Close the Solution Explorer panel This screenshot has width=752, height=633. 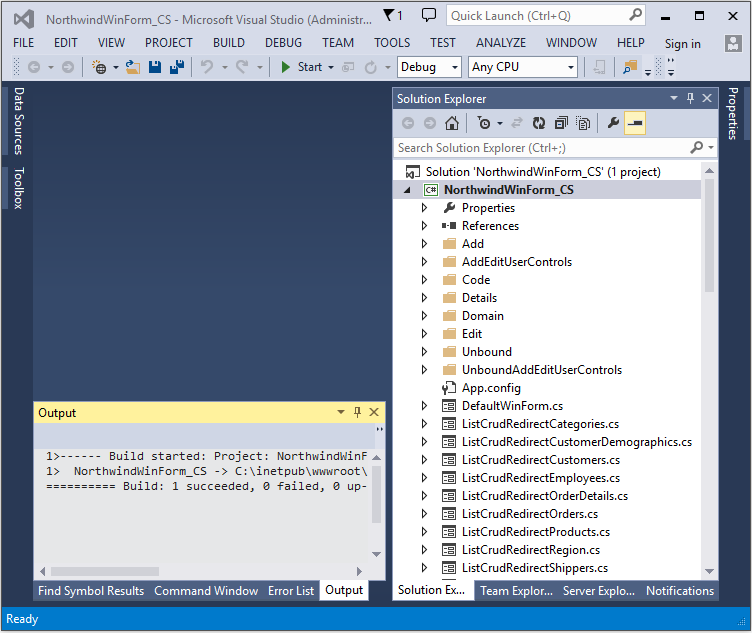click(x=707, y=98)
